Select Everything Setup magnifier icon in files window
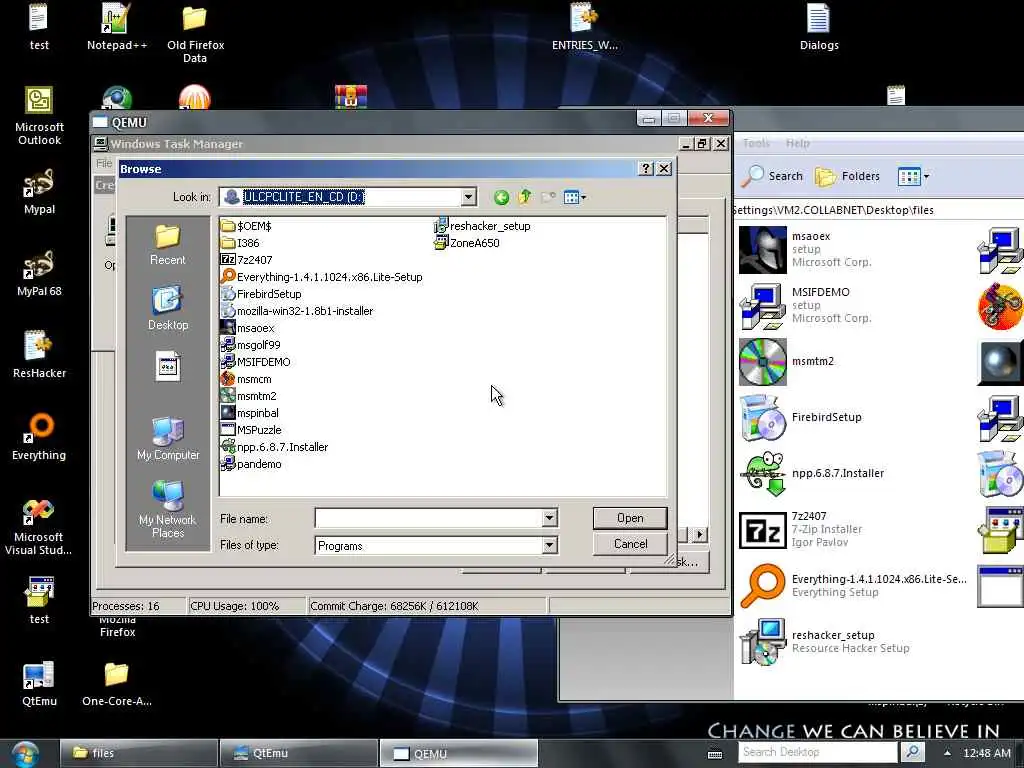1024x768 pixels. point(762,586)
